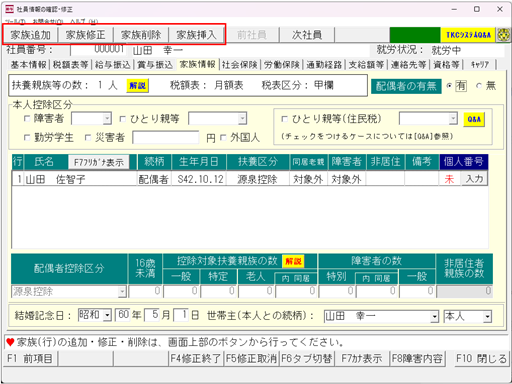Click the F7フリガナ表示 button in the 氏名 header
The width and height of the screenshot is (512, 384).
coord(99,162)
